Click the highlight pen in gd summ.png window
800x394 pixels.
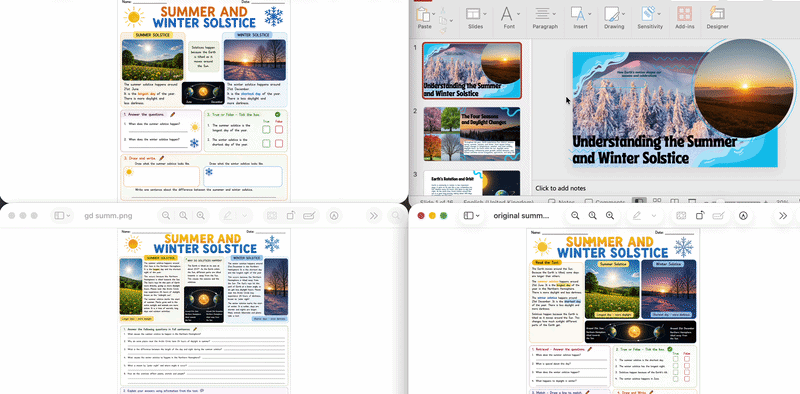228,216
